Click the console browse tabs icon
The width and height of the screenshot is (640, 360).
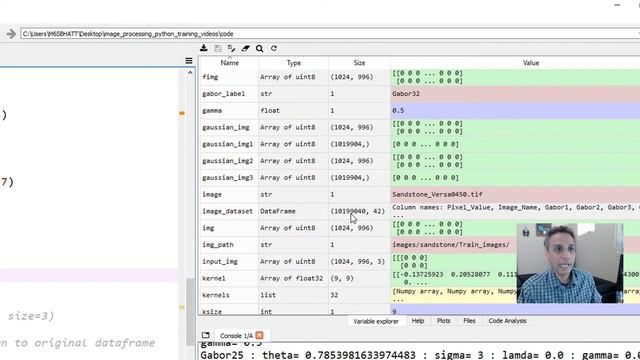[206, 336]
